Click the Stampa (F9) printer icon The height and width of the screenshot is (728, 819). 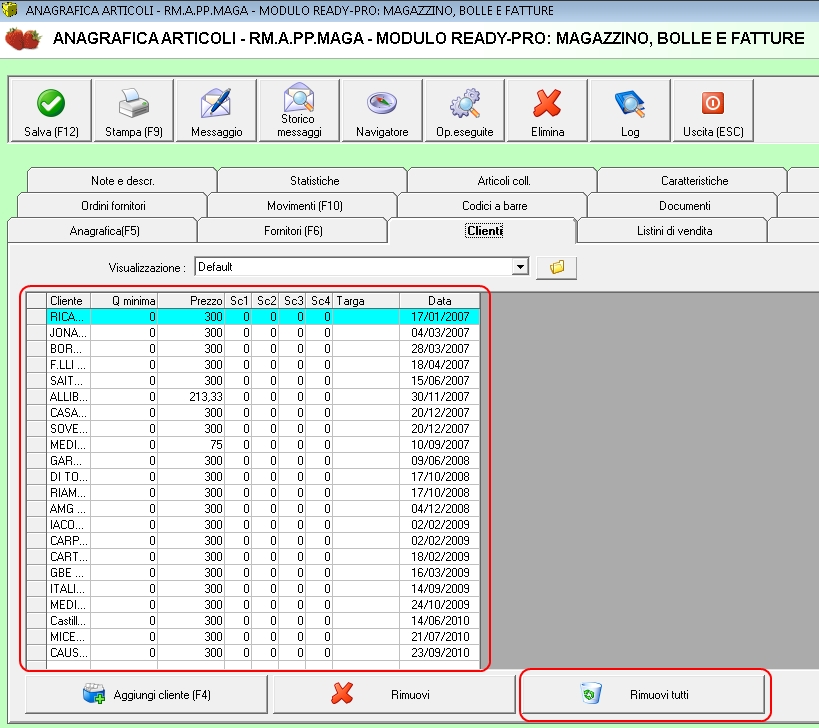pyautogui.click(x=134, y=103)
